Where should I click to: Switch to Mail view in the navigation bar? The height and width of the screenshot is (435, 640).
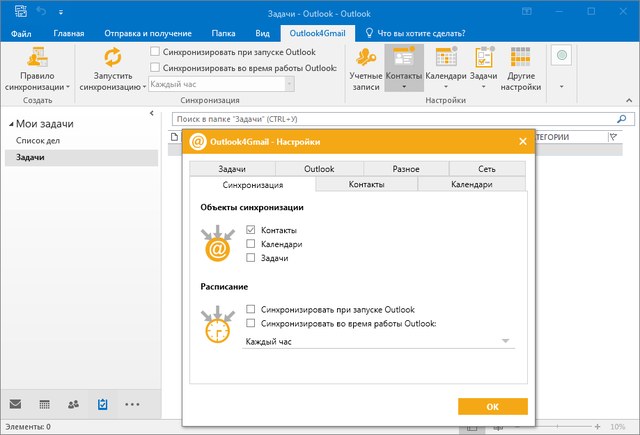click(x=16, y=404)
